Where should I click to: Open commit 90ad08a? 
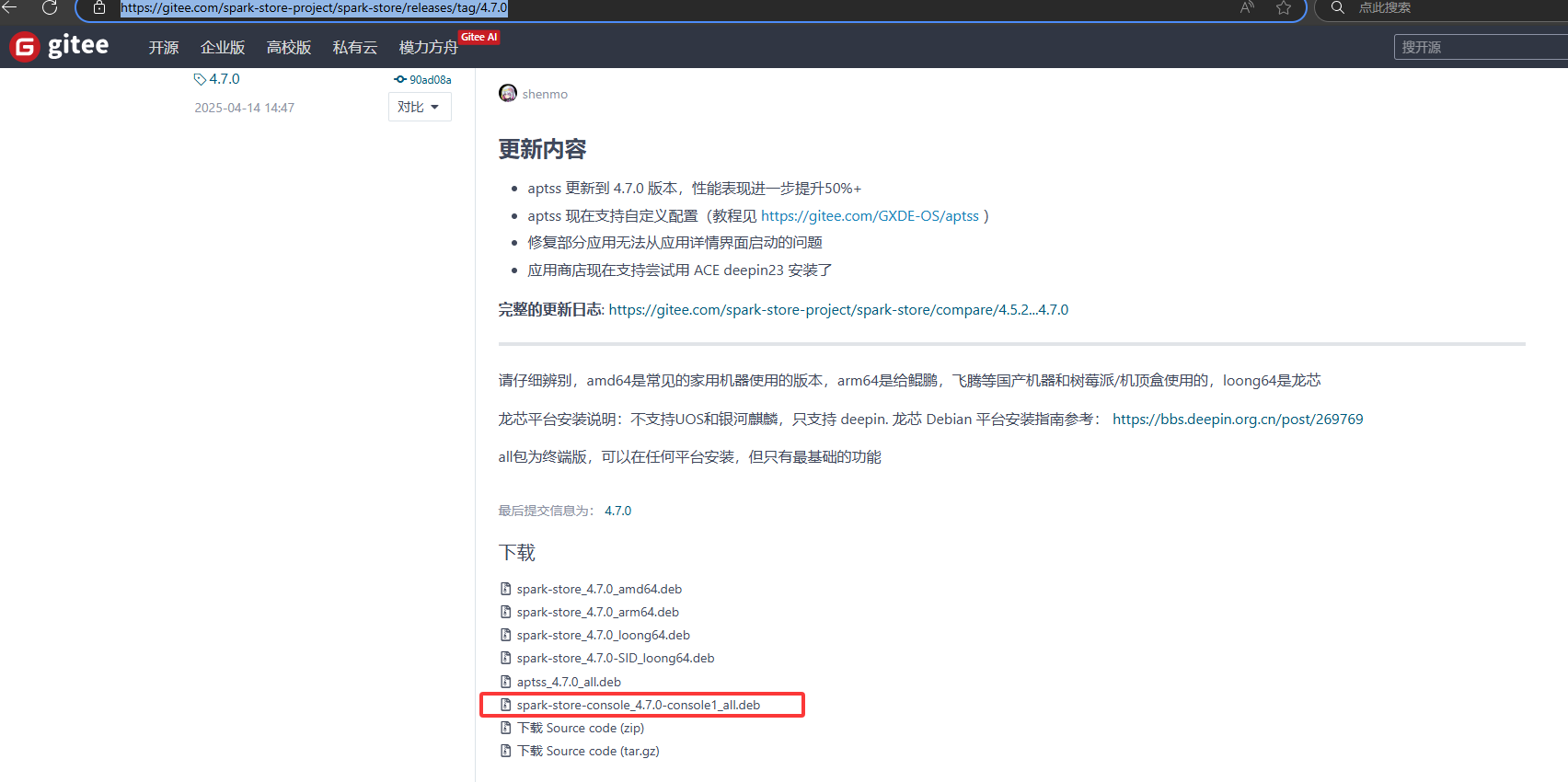(430, 80)
